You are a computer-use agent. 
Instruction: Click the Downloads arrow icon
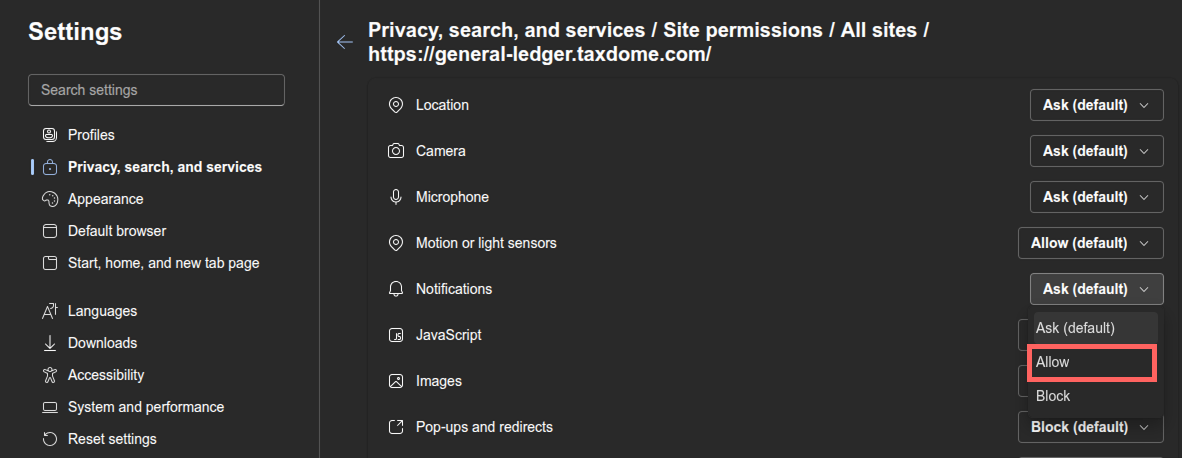pyautogui.click(x=50, y=343)
